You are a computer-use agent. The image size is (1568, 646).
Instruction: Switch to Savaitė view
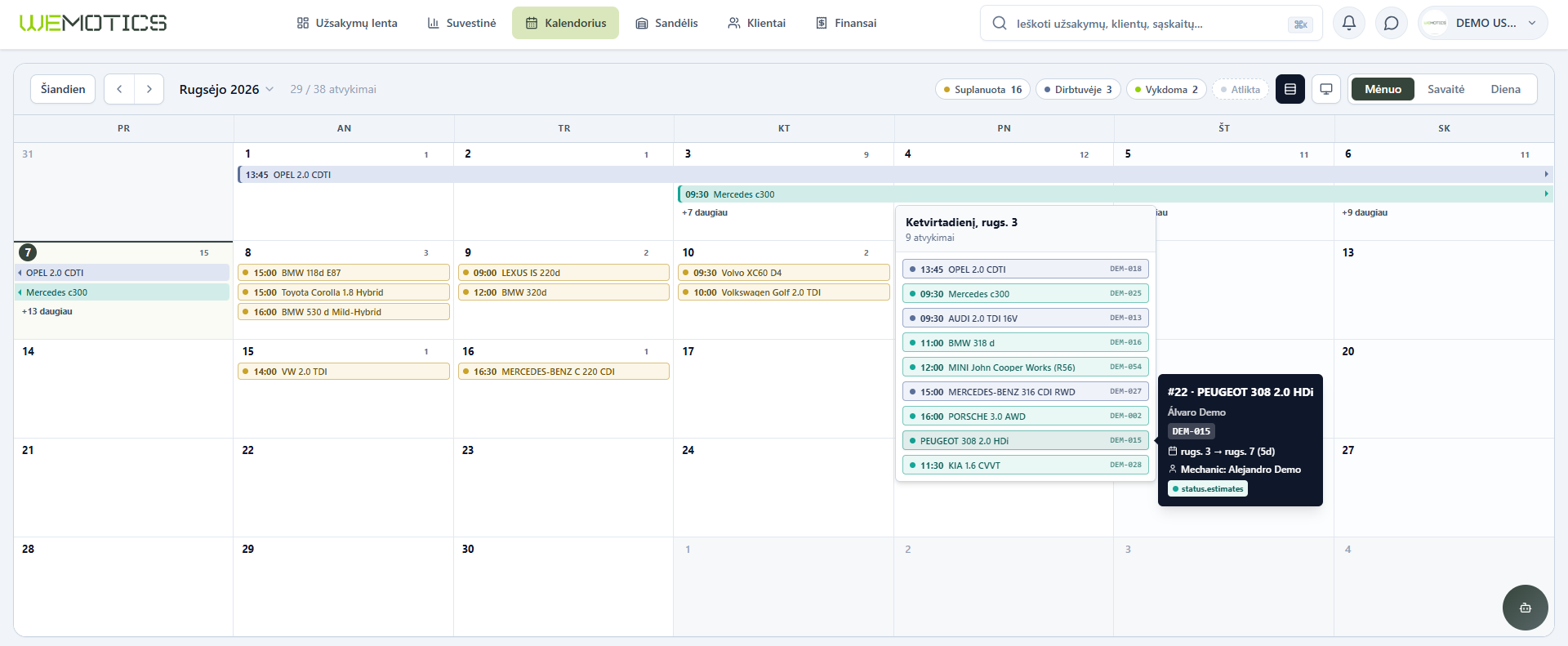(1445, 89)
